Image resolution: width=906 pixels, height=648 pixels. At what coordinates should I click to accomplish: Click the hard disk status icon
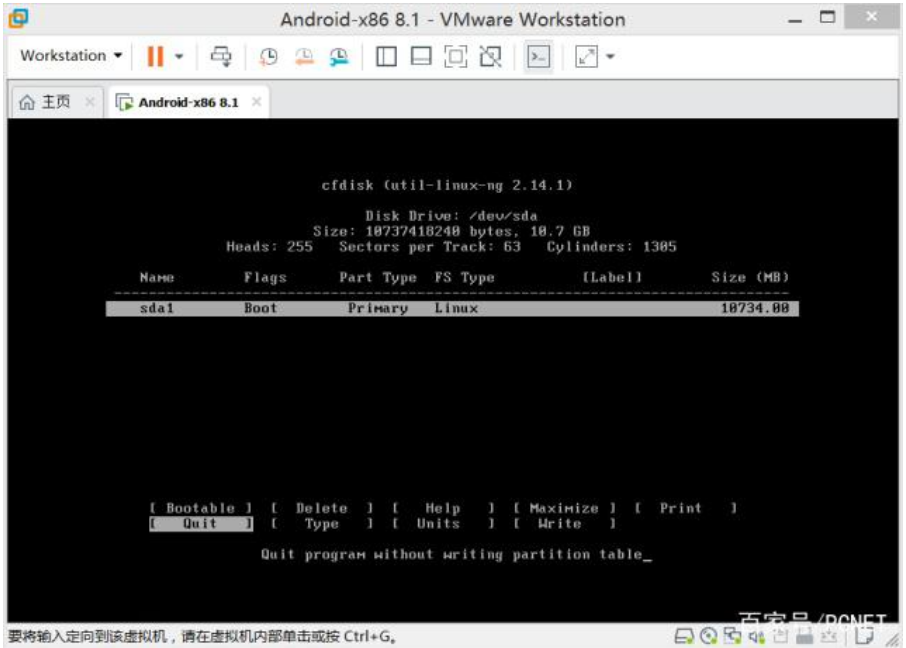(x=684, y=636)
